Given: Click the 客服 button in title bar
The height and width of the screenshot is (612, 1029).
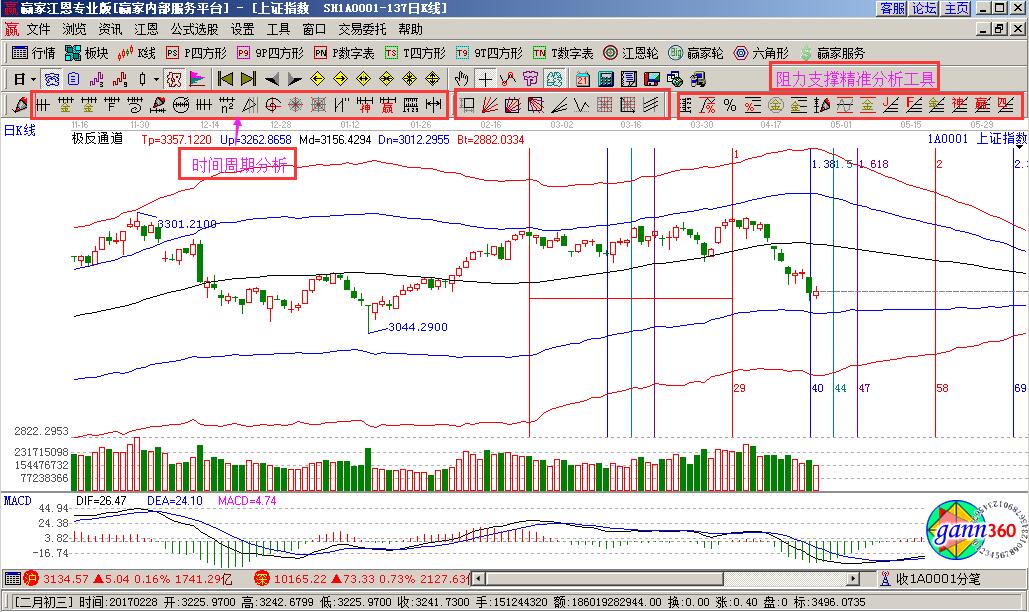Looking at the screenshot, I should pos(891,8).
